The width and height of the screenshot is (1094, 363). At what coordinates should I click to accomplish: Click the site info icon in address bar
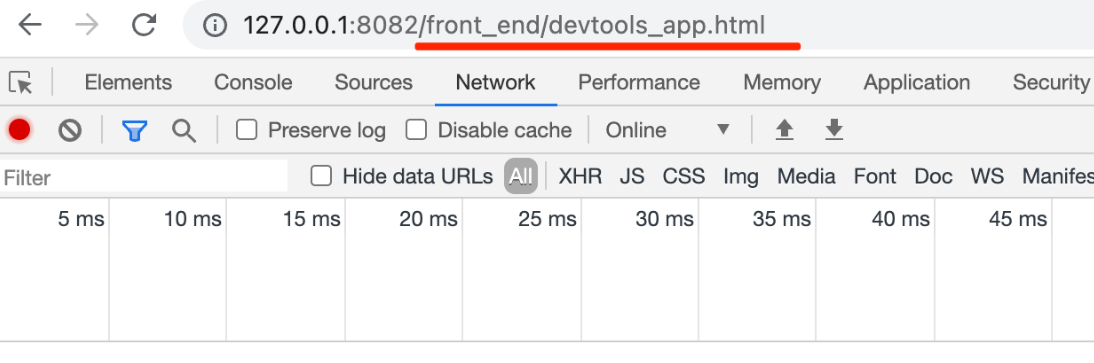pos(215,26)
